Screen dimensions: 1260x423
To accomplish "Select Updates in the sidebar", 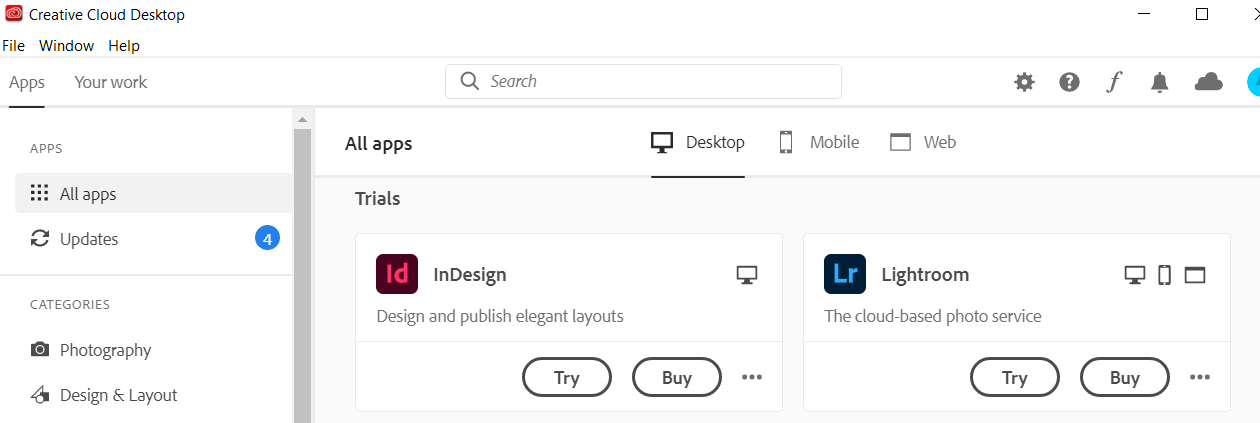I will (x=89, y=239).
